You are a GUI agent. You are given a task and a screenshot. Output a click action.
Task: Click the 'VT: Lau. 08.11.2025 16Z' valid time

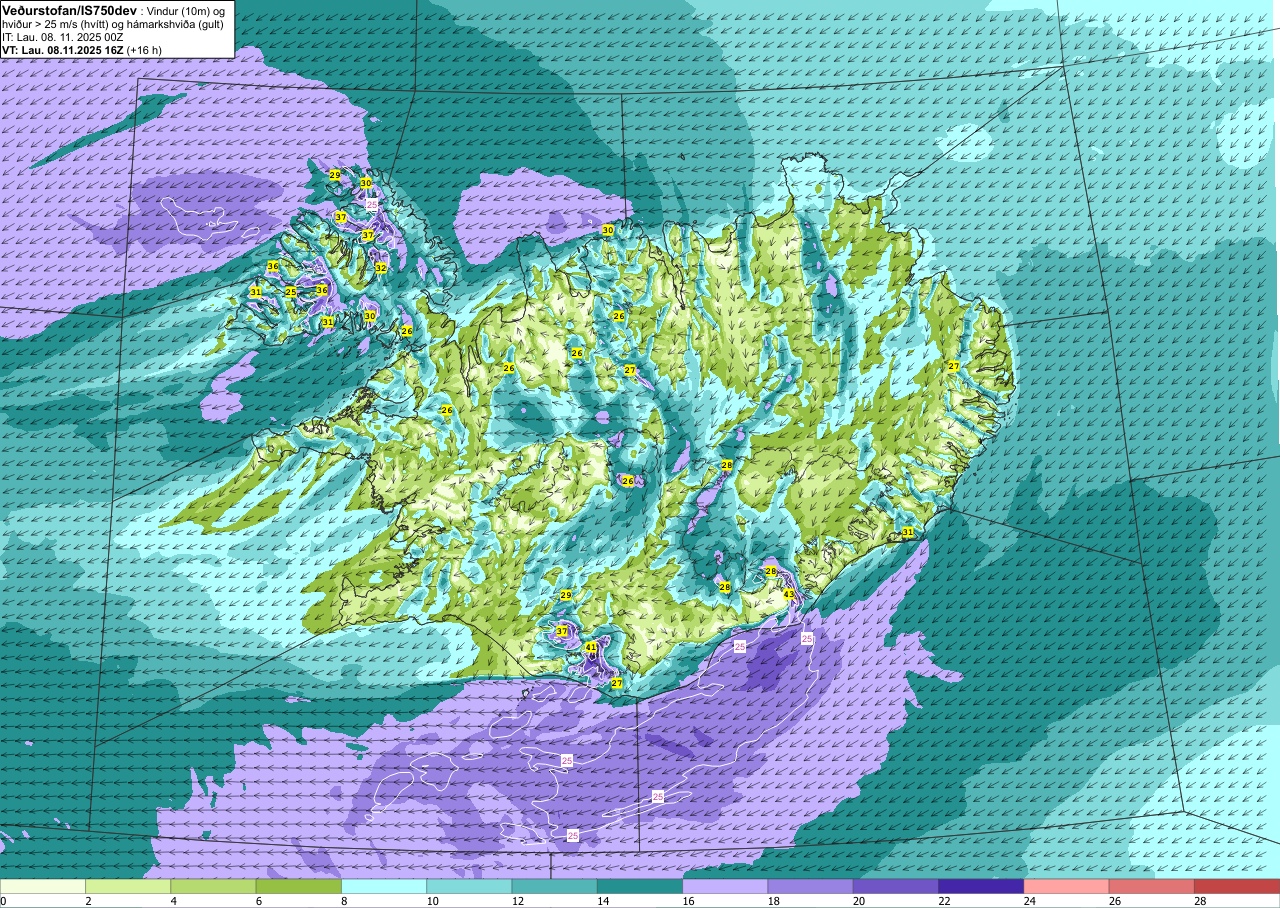(62, 49)
